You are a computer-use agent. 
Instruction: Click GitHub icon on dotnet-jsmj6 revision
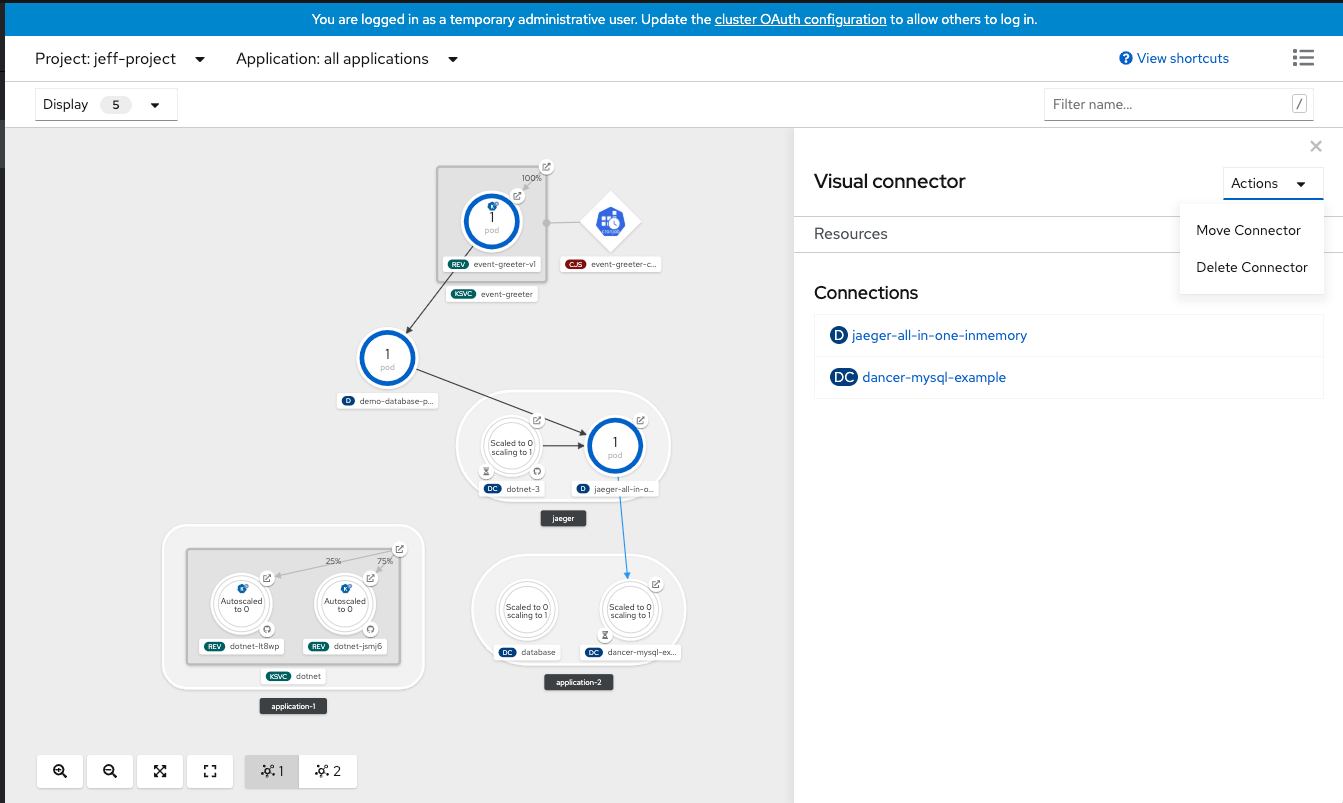[x=371, y=629]
